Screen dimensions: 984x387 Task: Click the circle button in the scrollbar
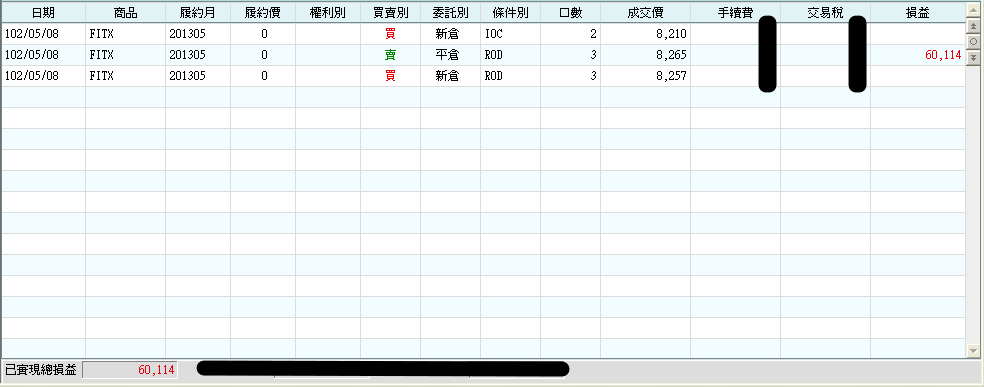(x=973, y=41)
